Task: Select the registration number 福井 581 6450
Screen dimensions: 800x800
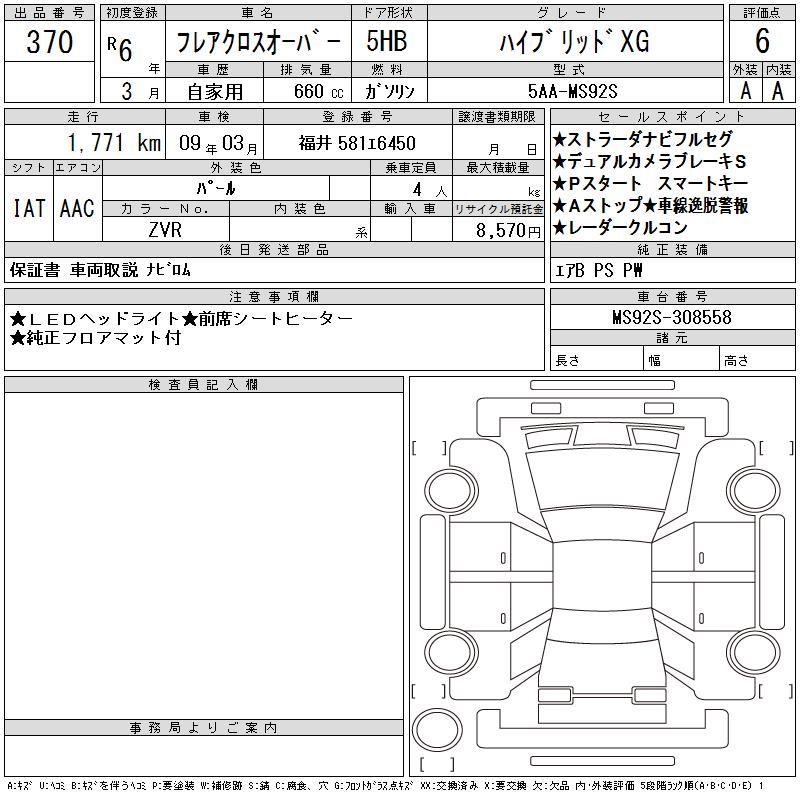Action: (x=357, y=143)
